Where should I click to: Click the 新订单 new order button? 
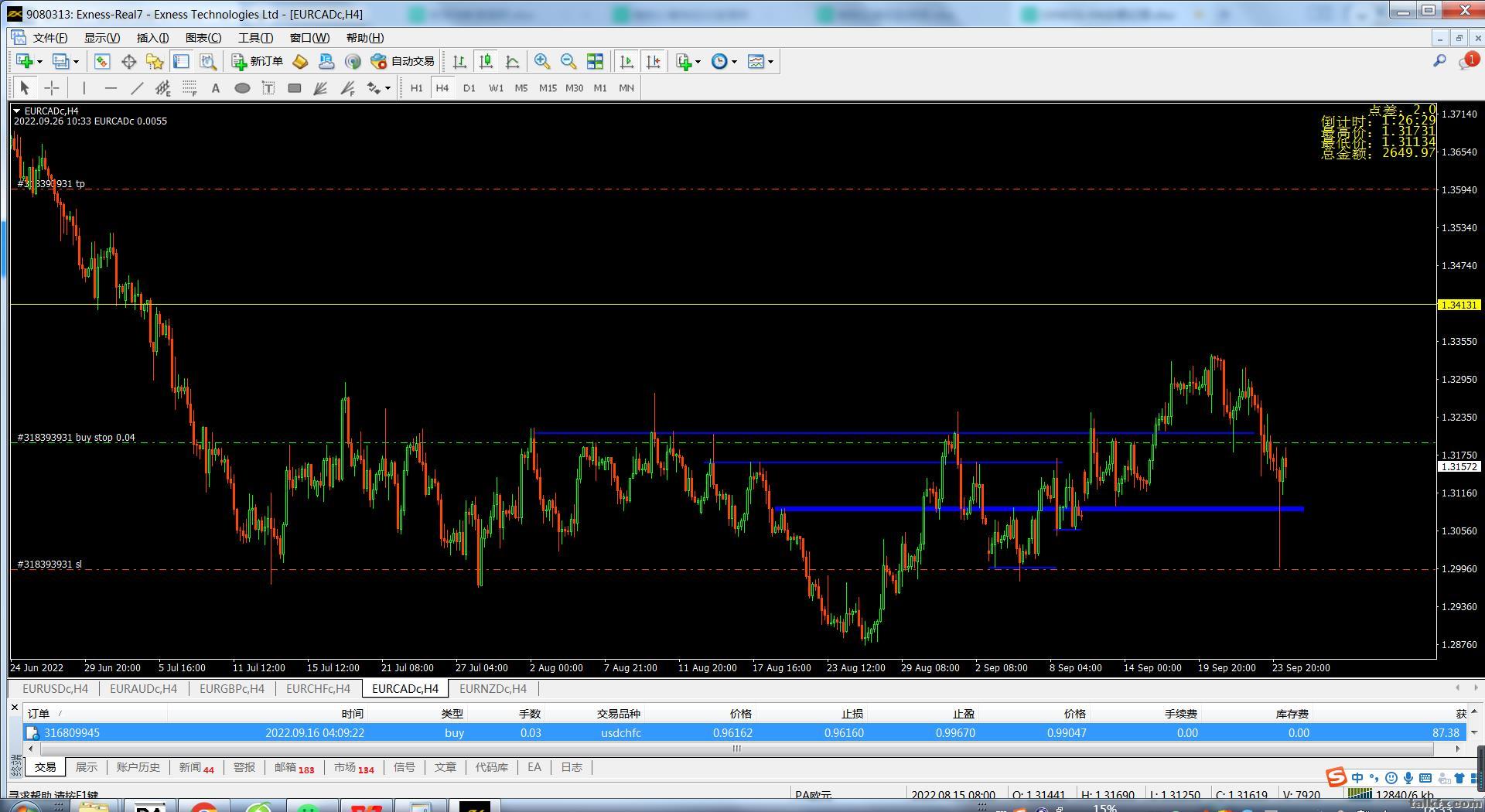[258, 61]
